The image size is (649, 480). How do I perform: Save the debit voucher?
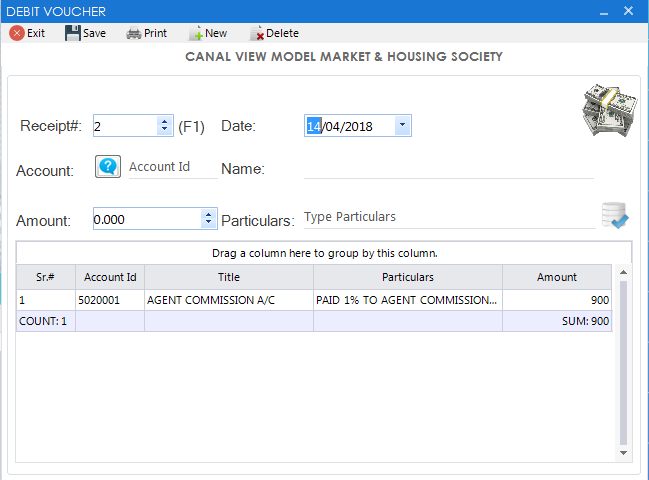click(x=85, y=33)
